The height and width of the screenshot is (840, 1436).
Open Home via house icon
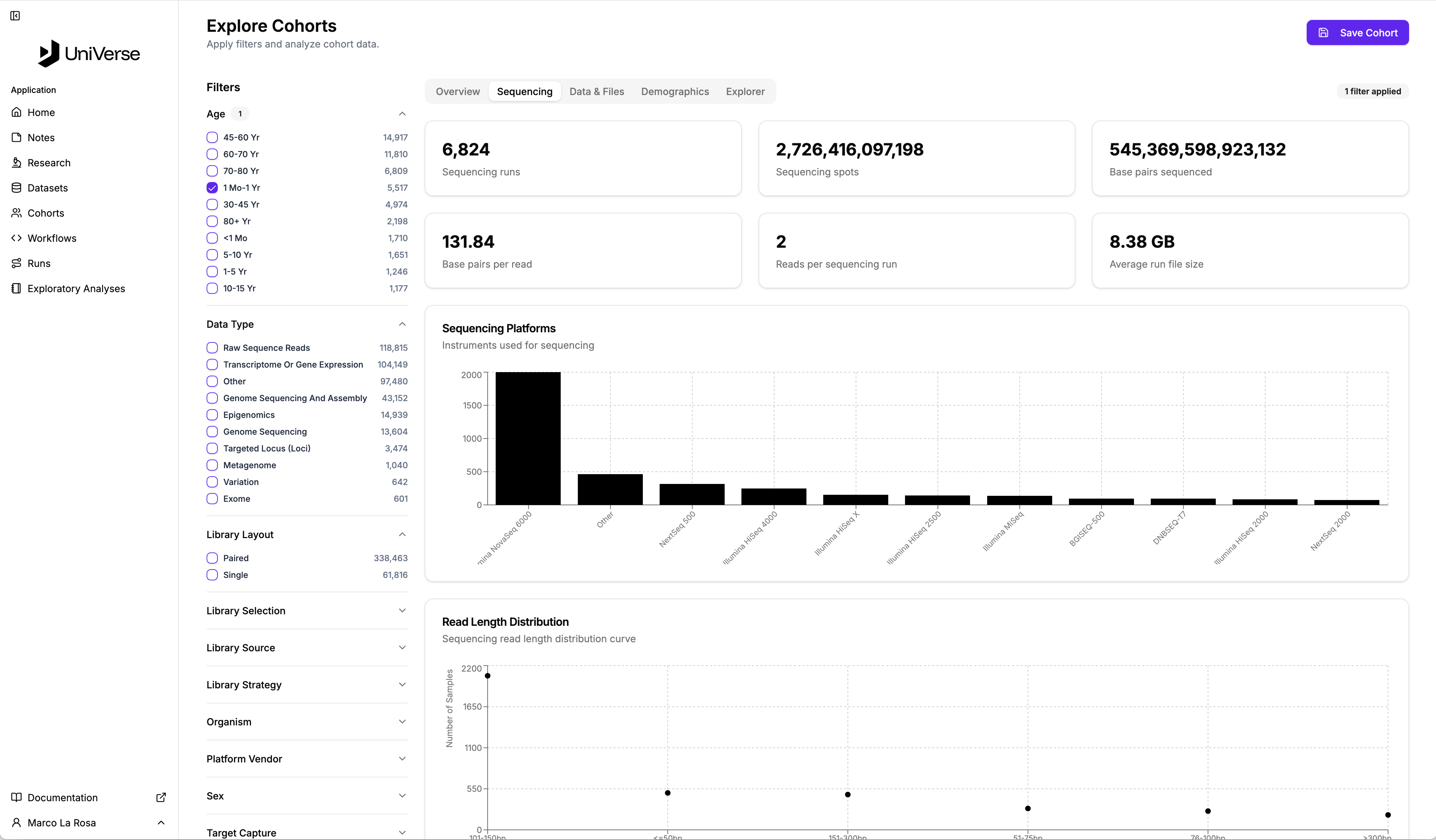tap(16, 112)
